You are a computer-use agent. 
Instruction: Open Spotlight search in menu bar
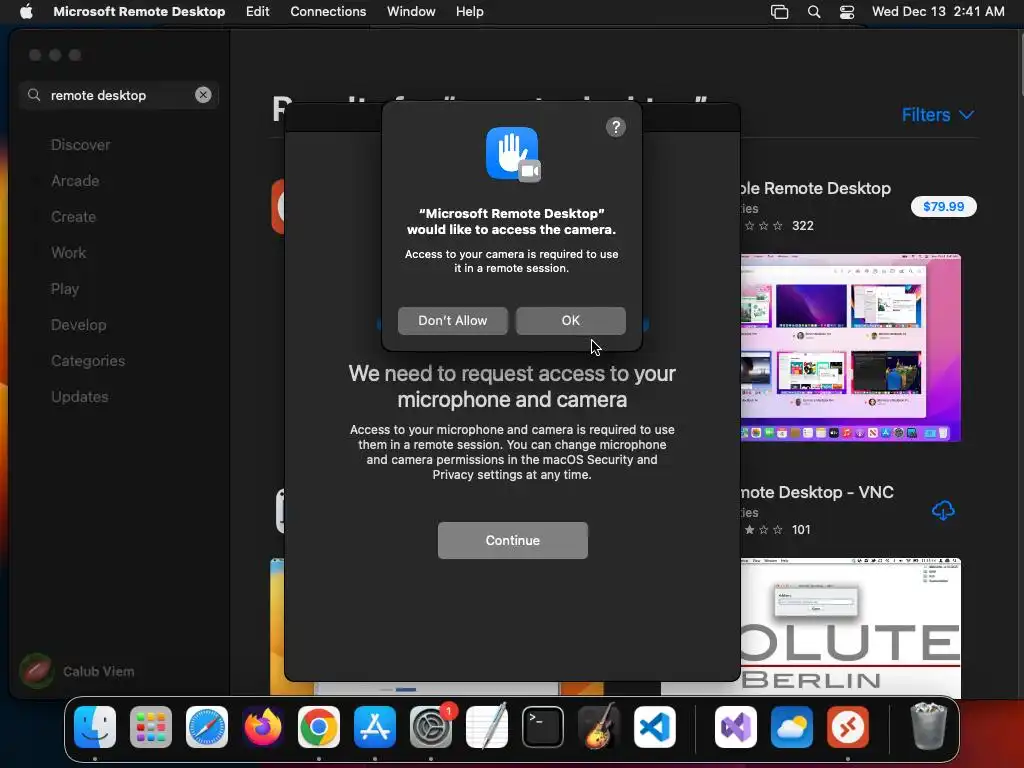[814, 12]
